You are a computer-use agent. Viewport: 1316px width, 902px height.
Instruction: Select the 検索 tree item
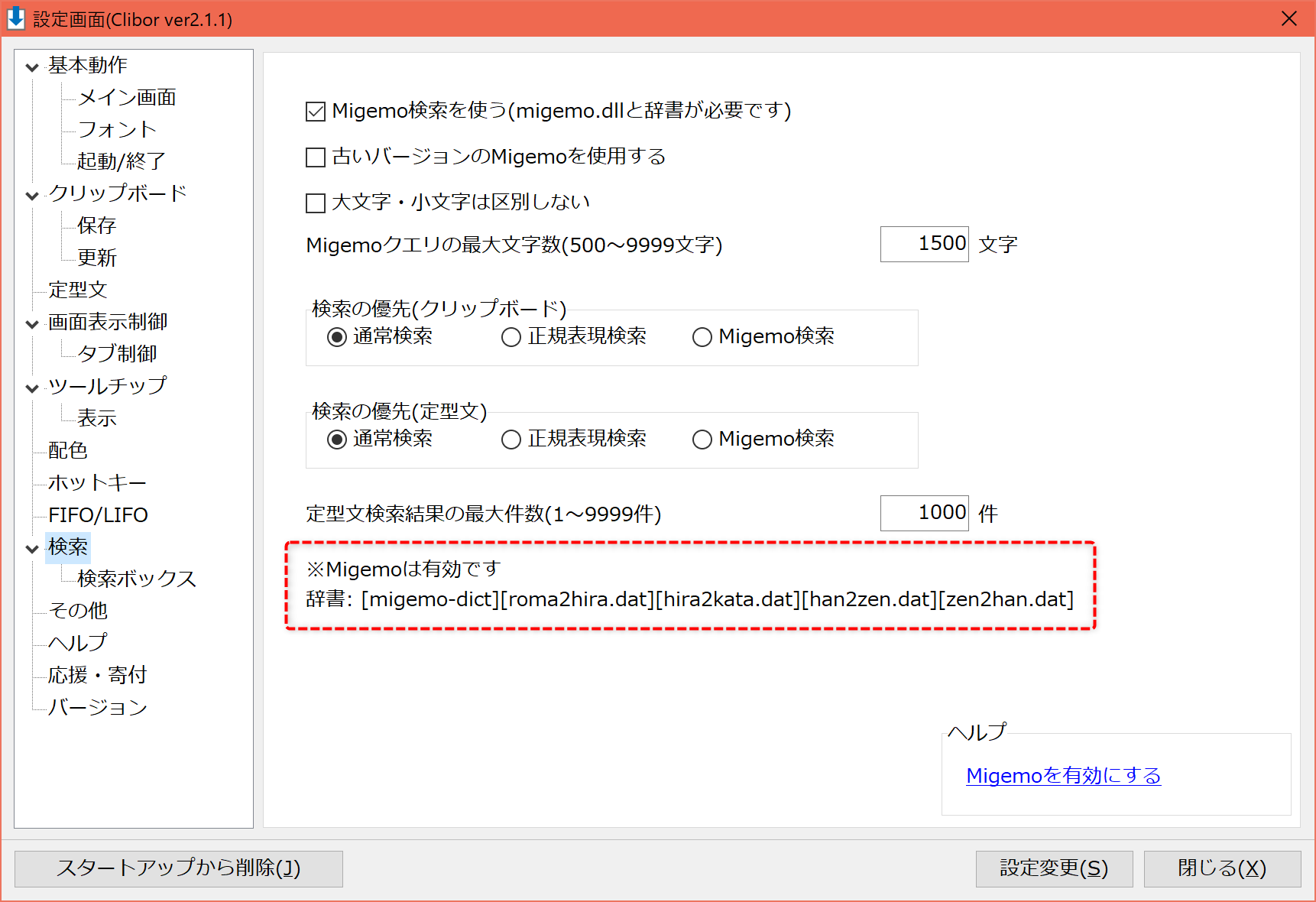(68, 547)
